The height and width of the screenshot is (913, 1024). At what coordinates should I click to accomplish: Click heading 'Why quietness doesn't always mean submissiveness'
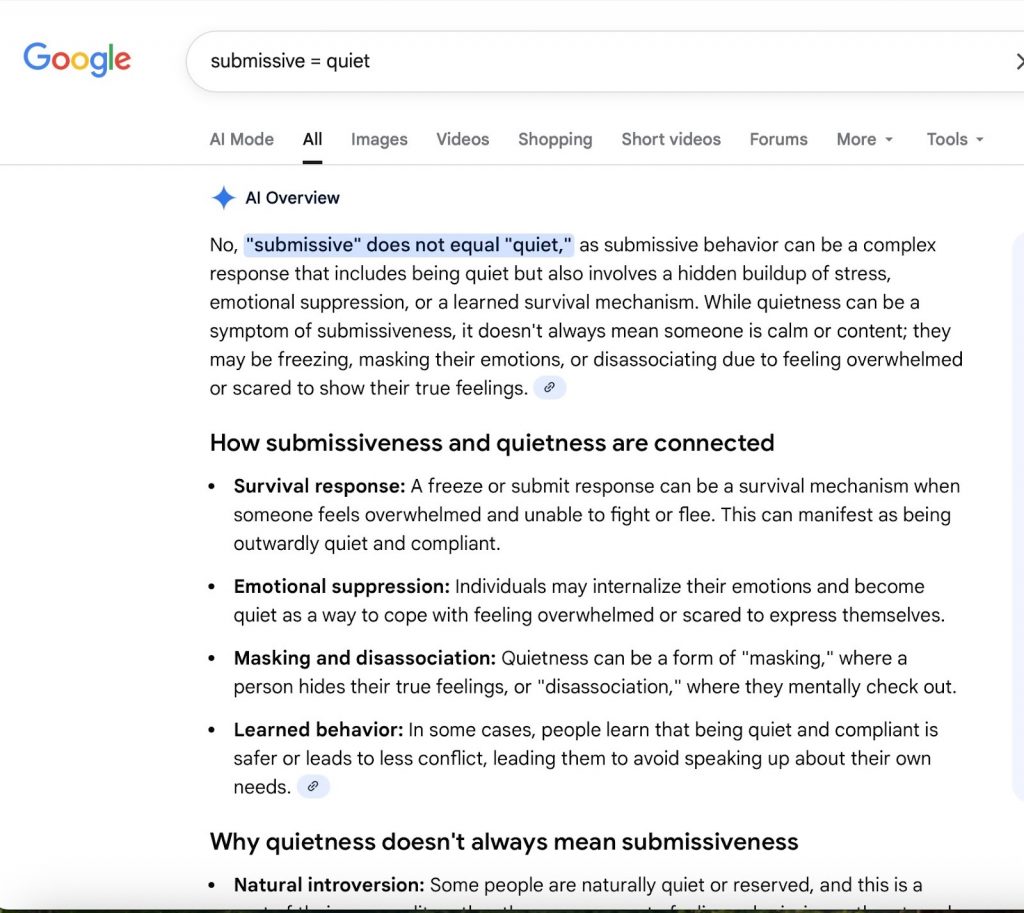point(504,841)
